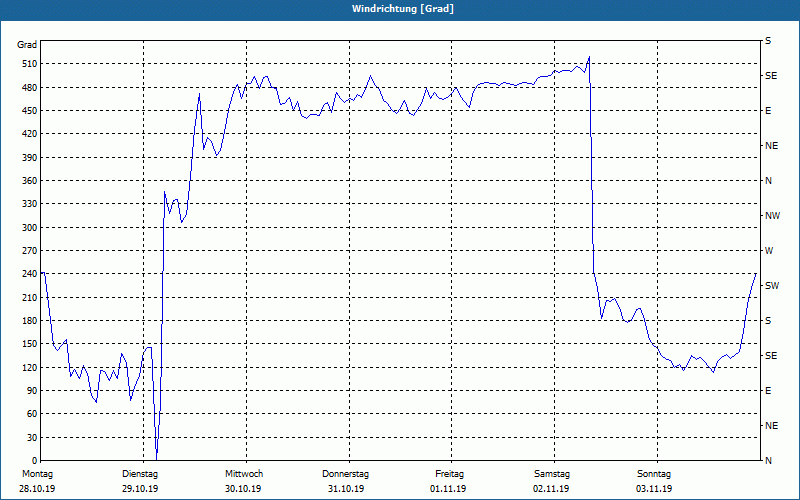Viewport: 800px width, 500px height.
Task: Select the 330 y-axis value
Action: point(30,204)
